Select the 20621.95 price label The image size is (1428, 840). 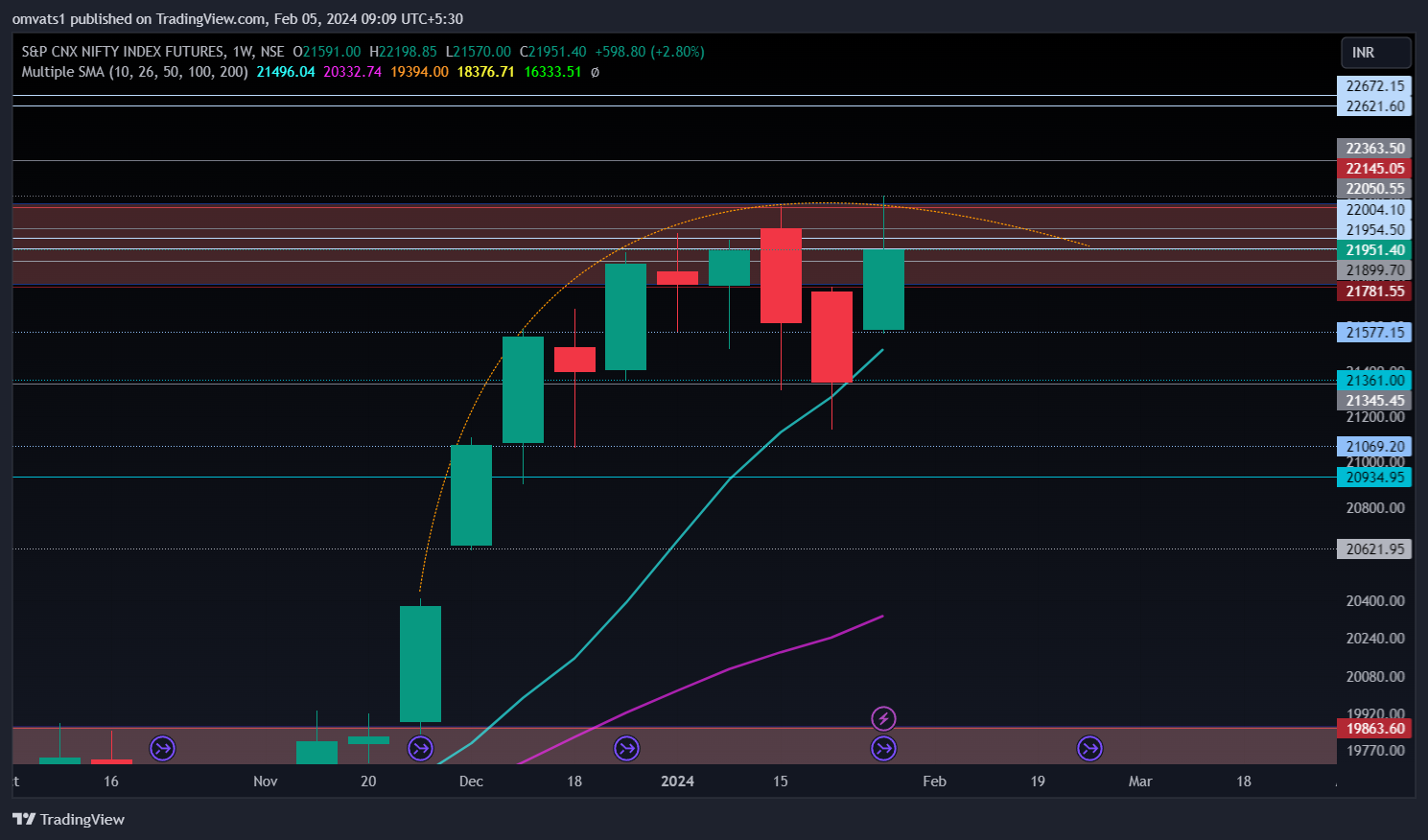click(x=1374, y=549)
